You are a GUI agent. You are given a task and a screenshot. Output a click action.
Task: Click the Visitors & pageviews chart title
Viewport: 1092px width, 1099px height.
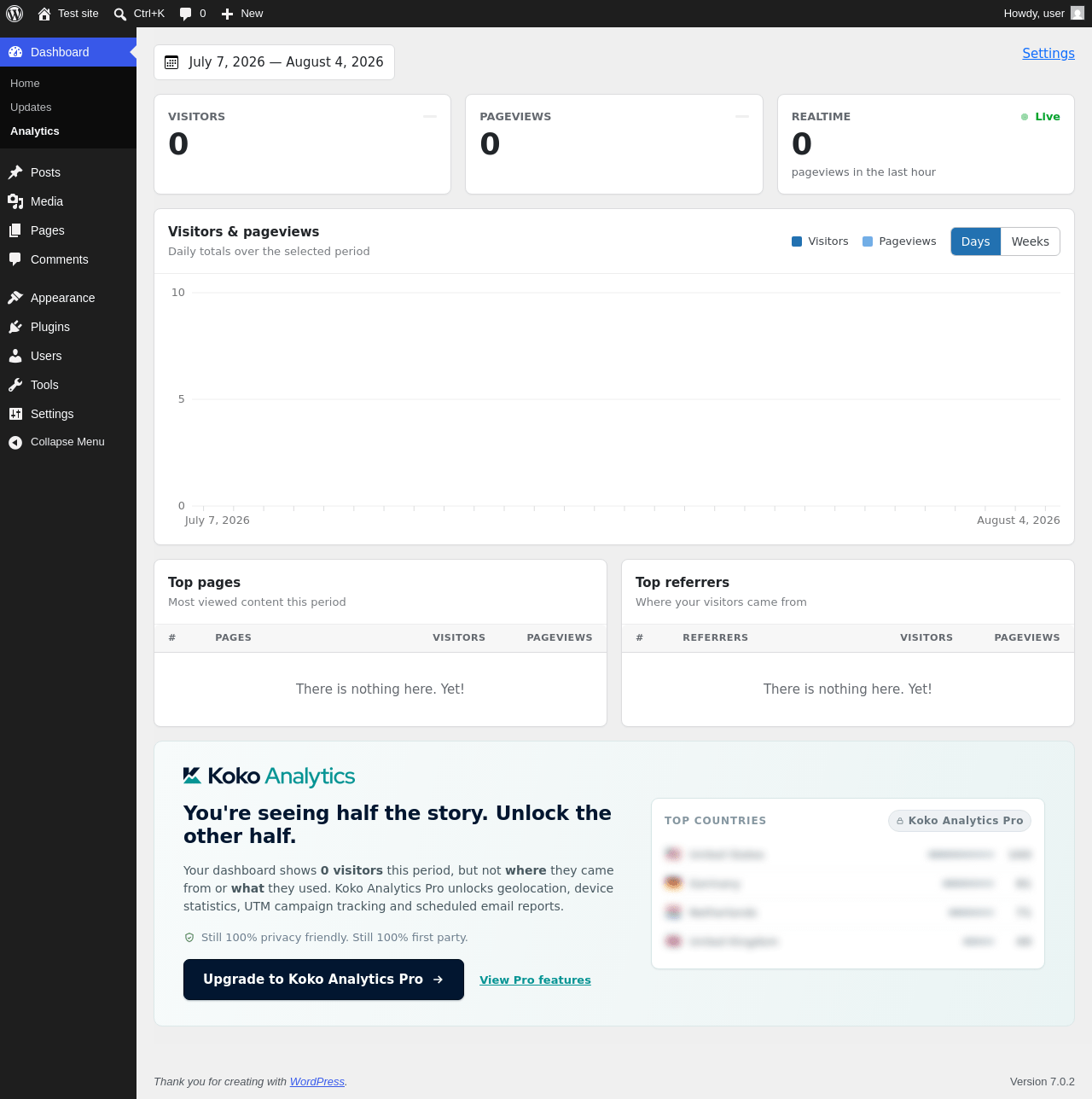243,232
